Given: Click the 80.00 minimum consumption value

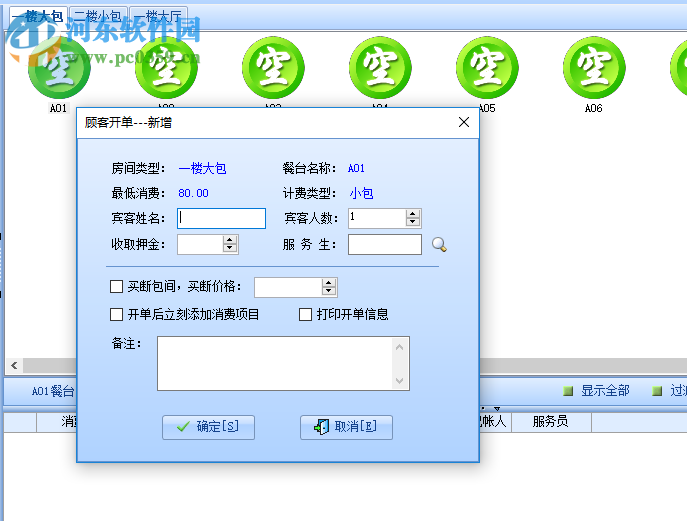Looking at the screenshot, I should 194,193.
